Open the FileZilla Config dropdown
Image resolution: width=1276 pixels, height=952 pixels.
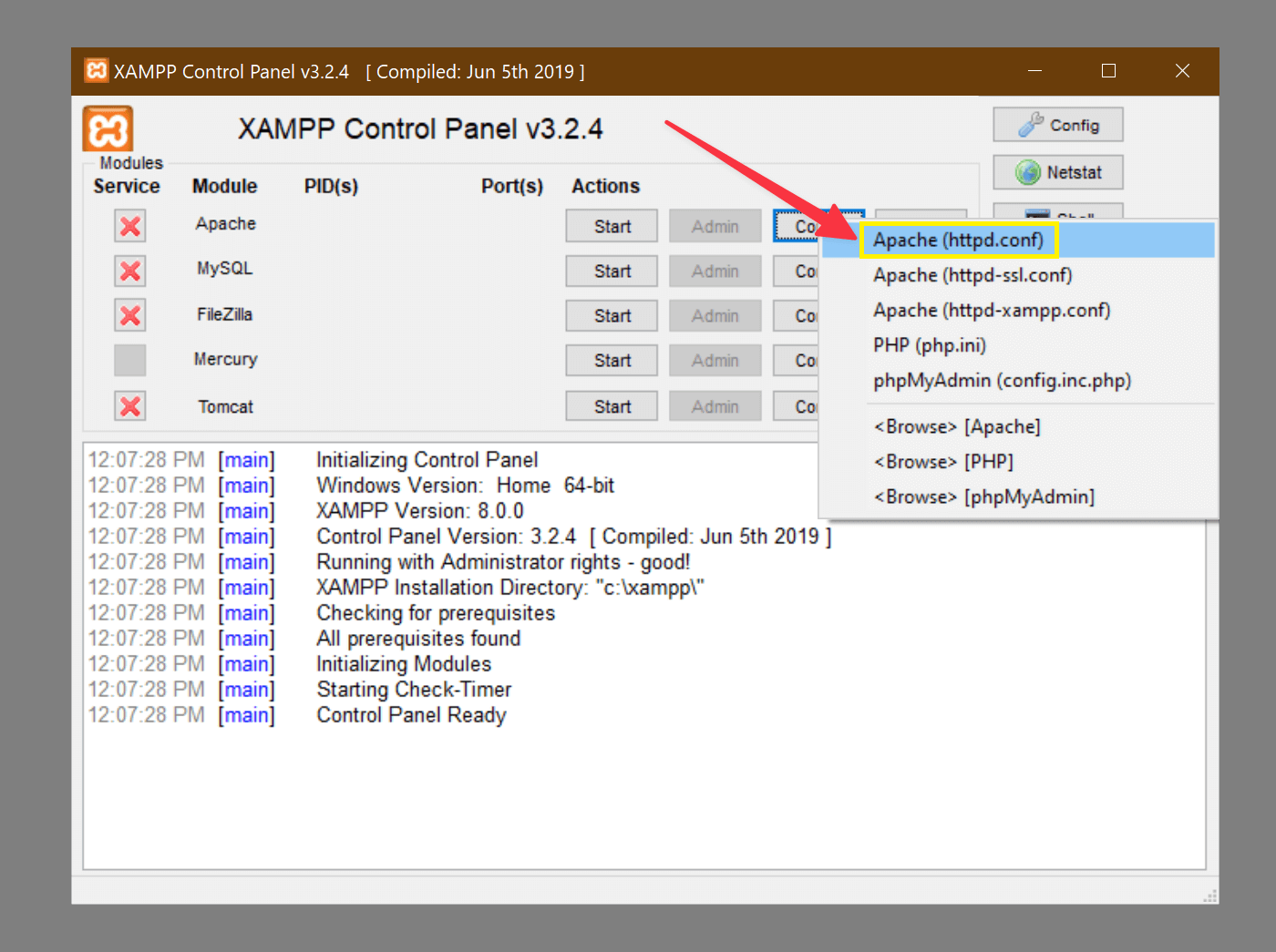[796, 315]
